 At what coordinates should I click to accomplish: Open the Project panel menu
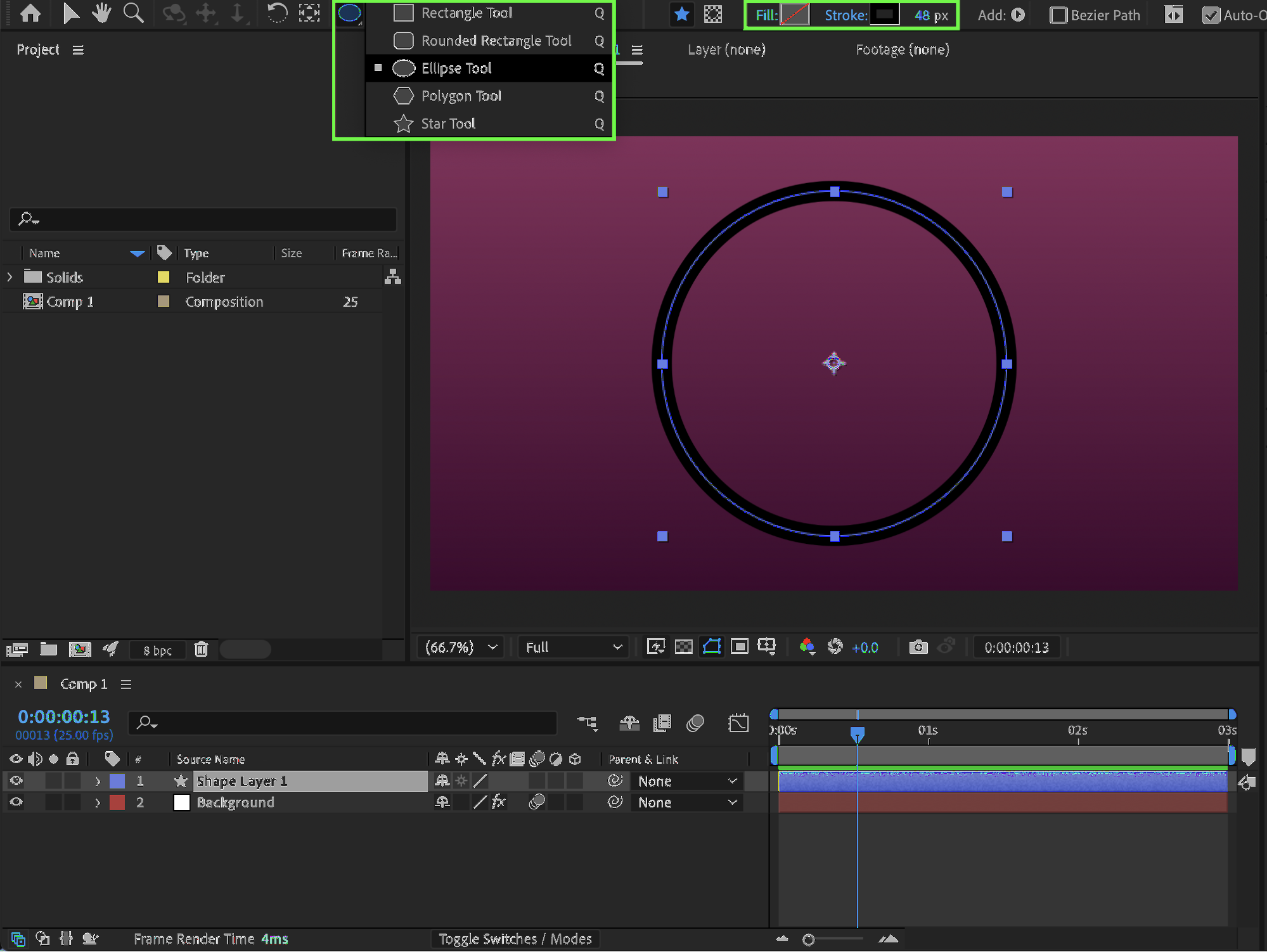click(x=78, y=49)
